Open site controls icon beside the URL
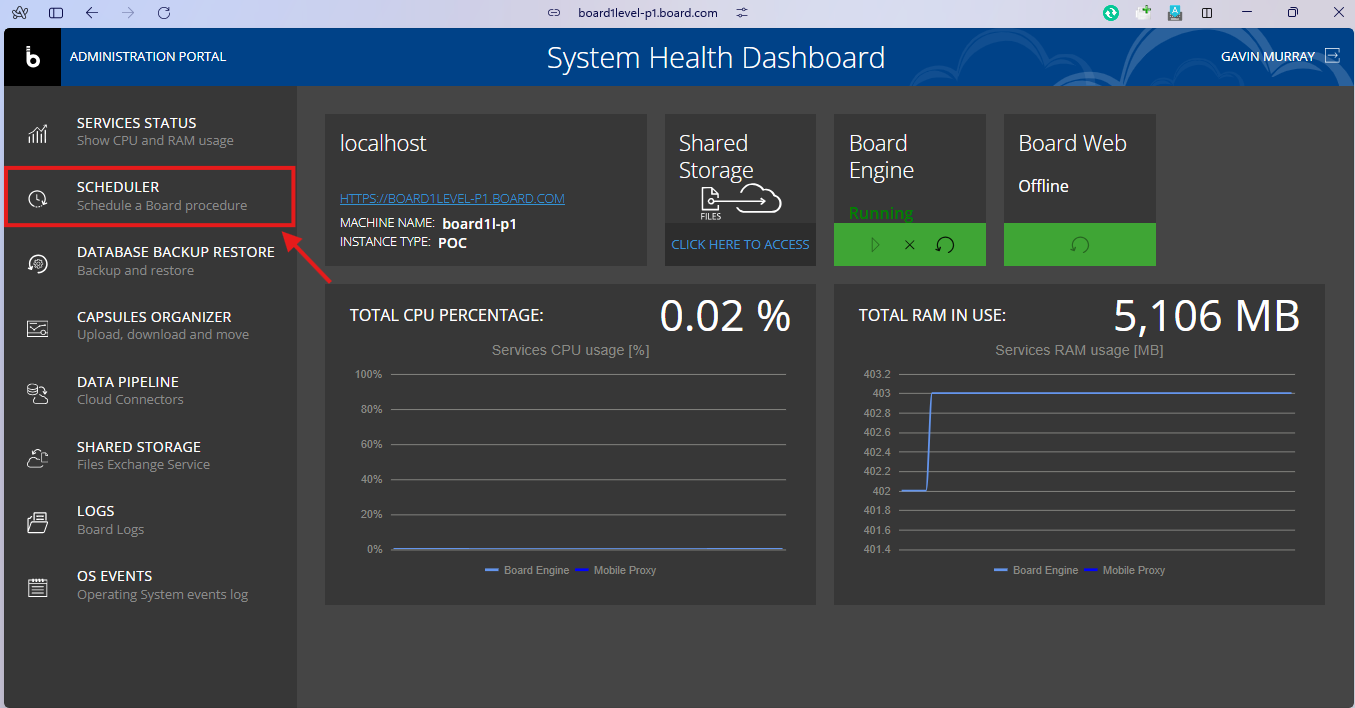 [742, 13]
